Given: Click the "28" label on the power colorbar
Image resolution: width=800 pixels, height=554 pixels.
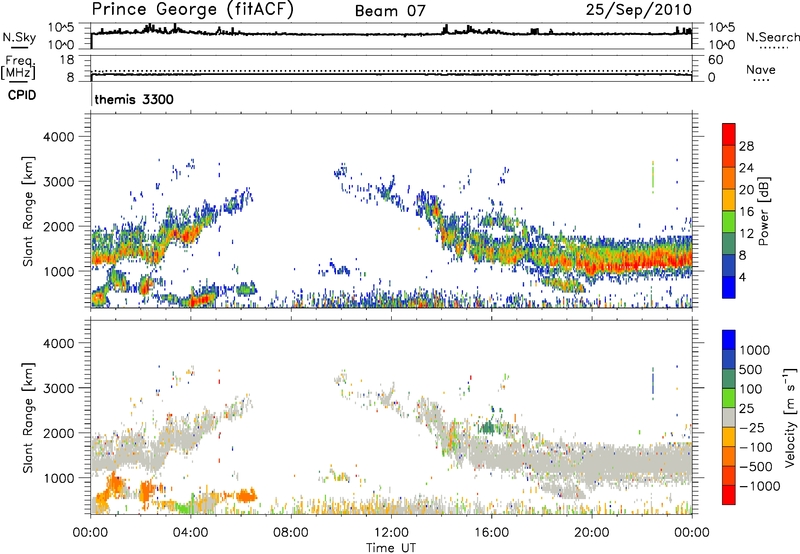Looking at the screenshot, I should (746, 146).
